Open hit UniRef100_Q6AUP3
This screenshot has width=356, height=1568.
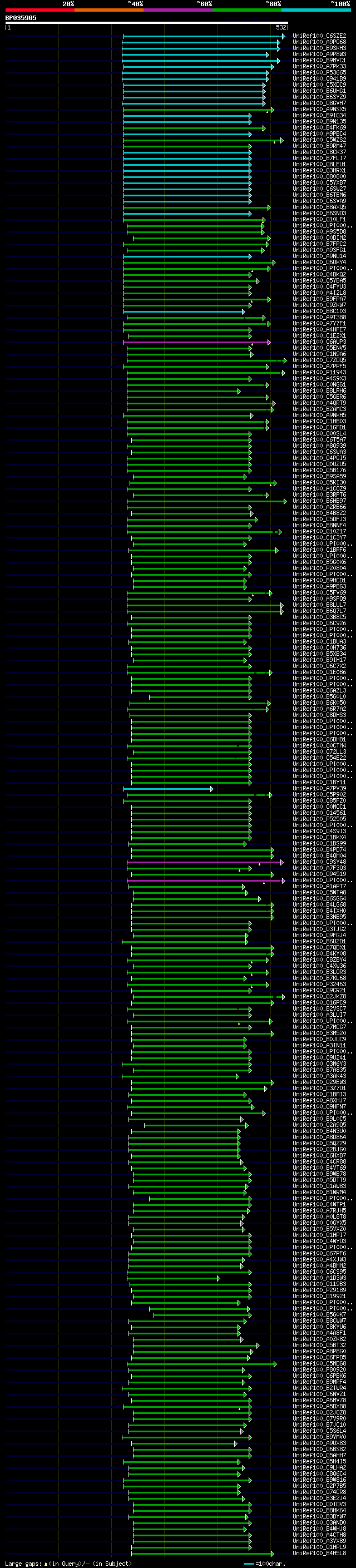(x=319, y=342)
